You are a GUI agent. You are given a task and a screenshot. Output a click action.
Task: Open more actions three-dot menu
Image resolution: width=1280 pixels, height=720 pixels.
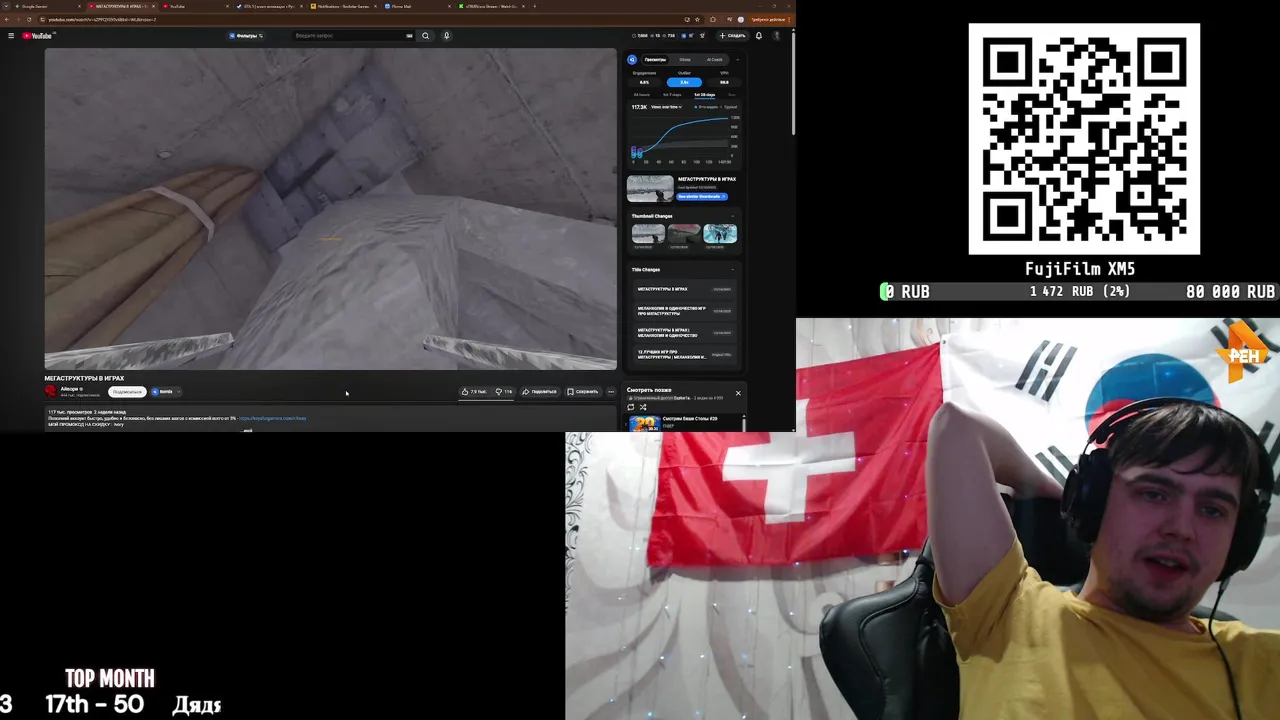(x=611, y=392)
